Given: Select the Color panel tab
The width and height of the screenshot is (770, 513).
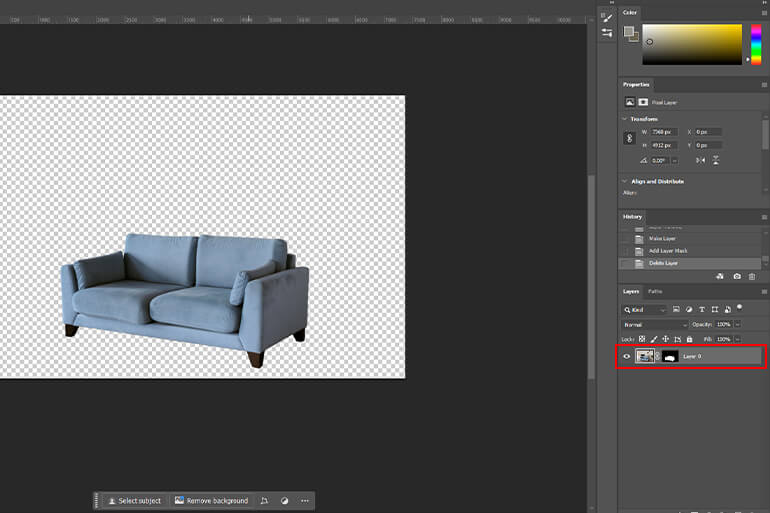Looking at the screenshot, I should coord(630,13).
